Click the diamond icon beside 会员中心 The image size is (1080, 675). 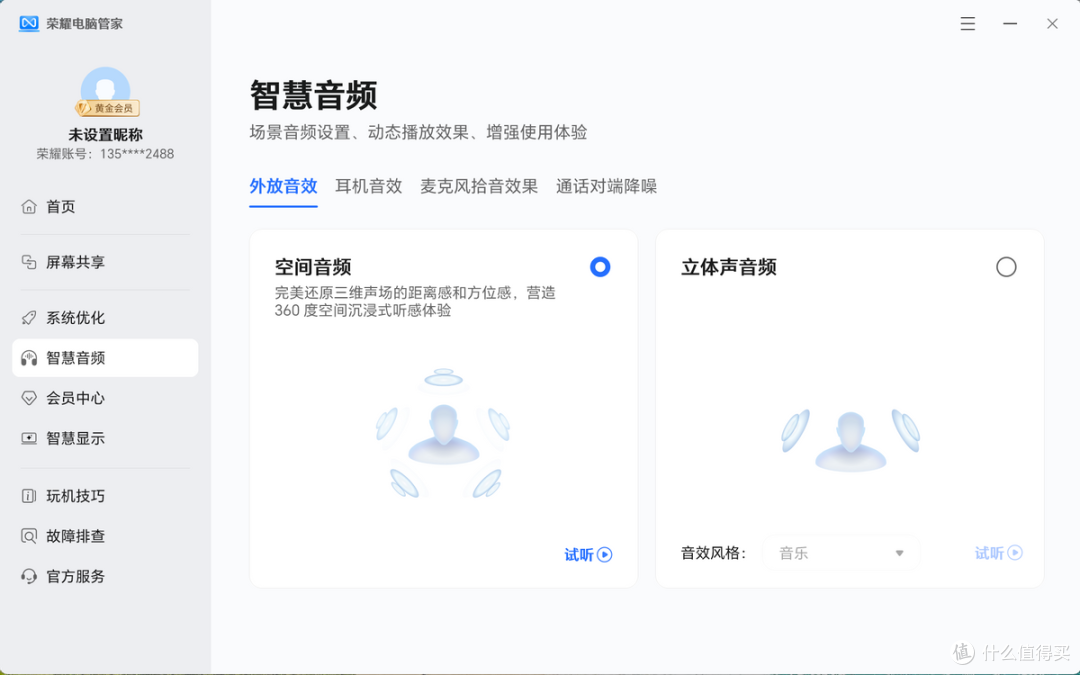point(29,398)
